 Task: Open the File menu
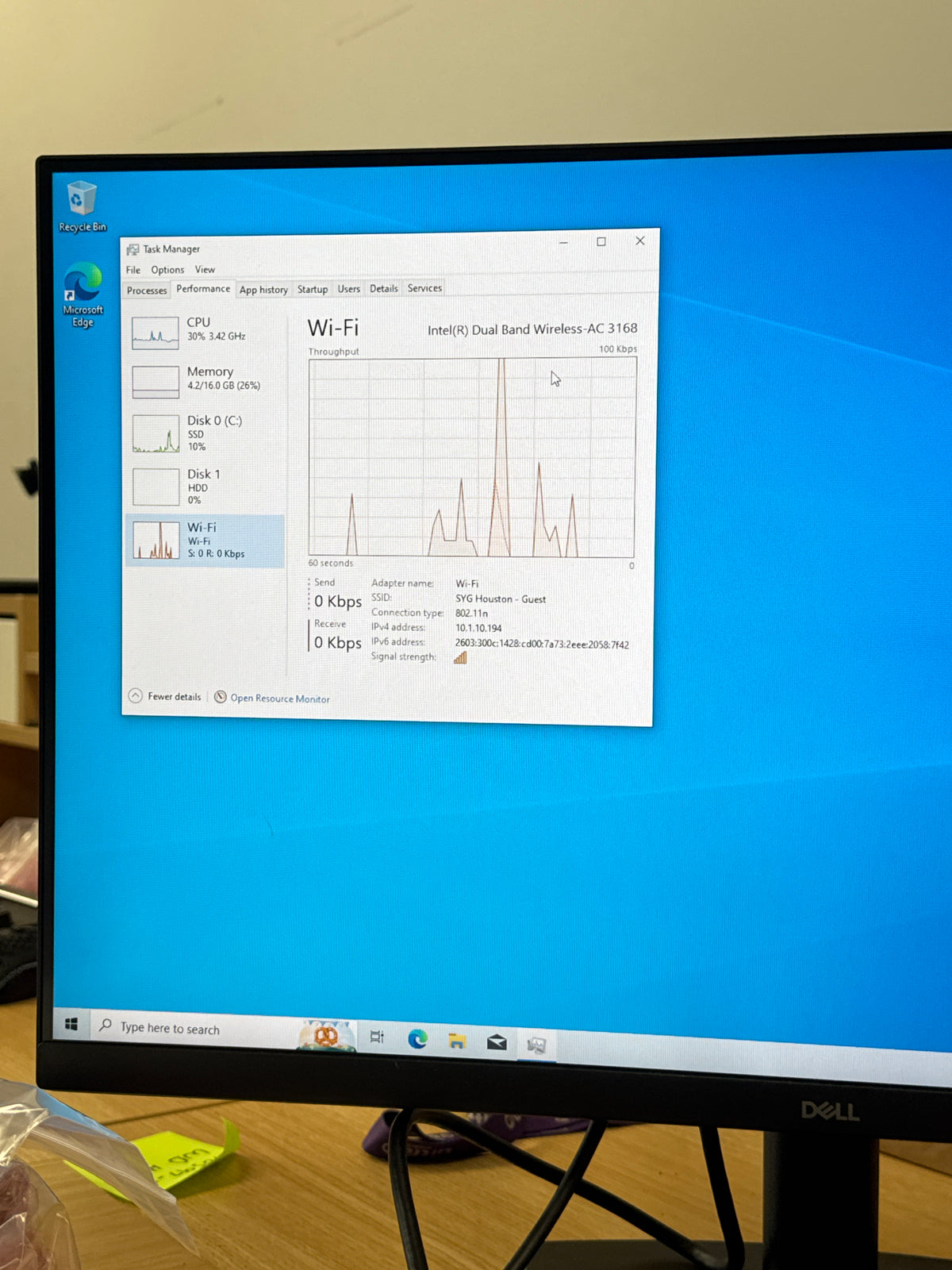coord(133,270)
